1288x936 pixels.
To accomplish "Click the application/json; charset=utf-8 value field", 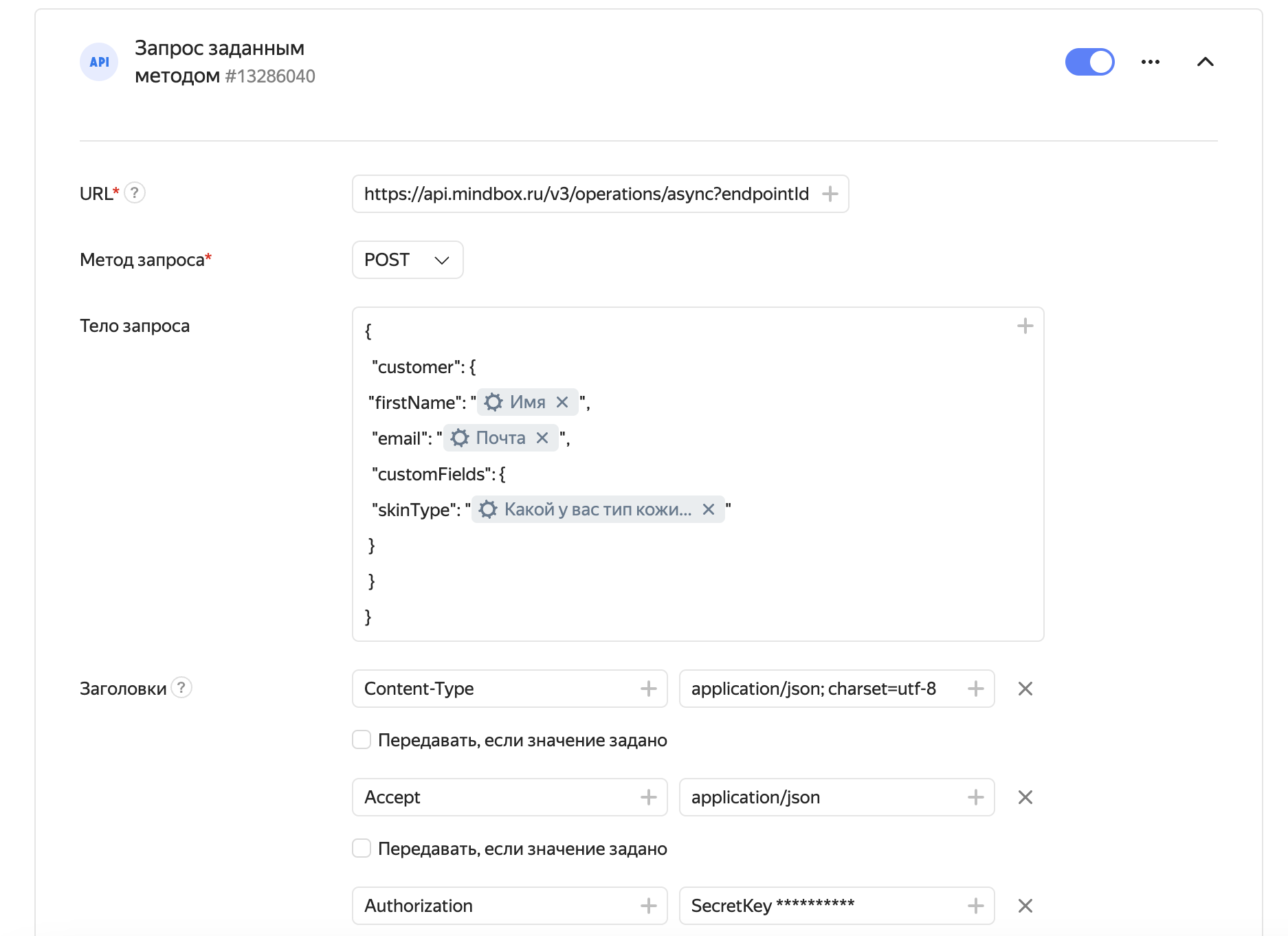I will pos(836,689).
